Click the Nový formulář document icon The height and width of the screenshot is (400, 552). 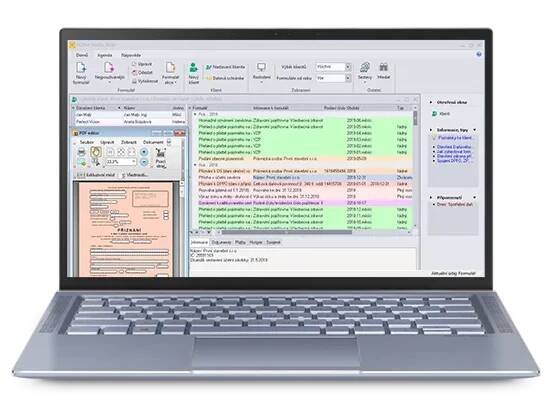pos(81,68)
